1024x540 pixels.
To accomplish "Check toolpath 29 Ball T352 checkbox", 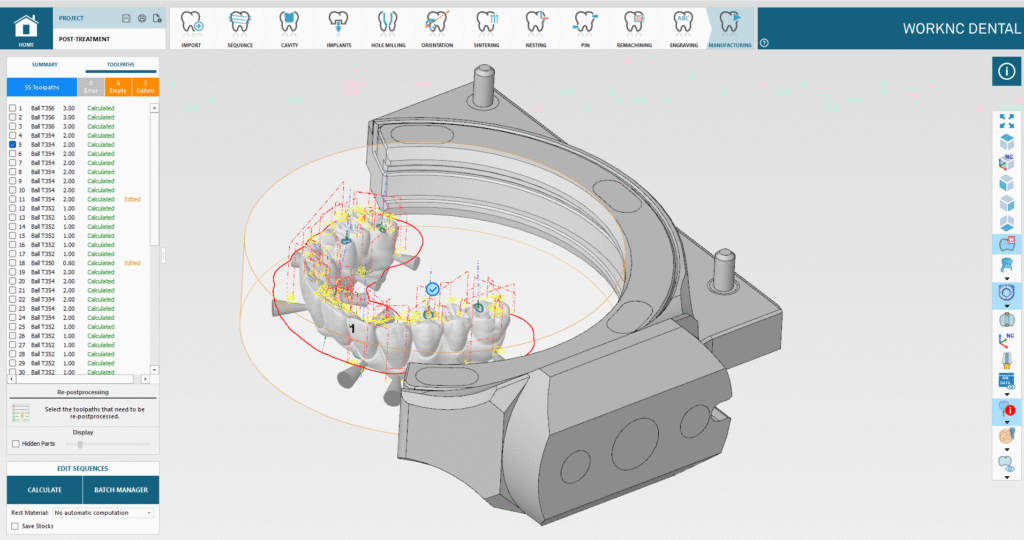I will [x=12, y=363].
